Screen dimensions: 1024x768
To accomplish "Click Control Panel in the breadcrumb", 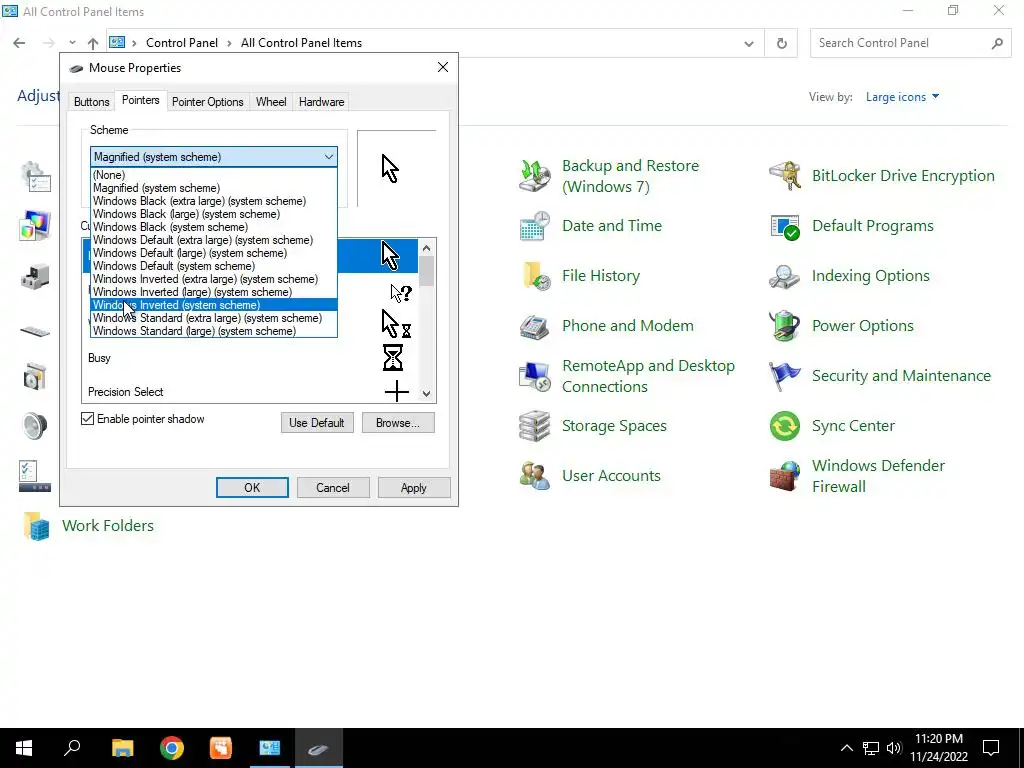I will tap(182, 43).
